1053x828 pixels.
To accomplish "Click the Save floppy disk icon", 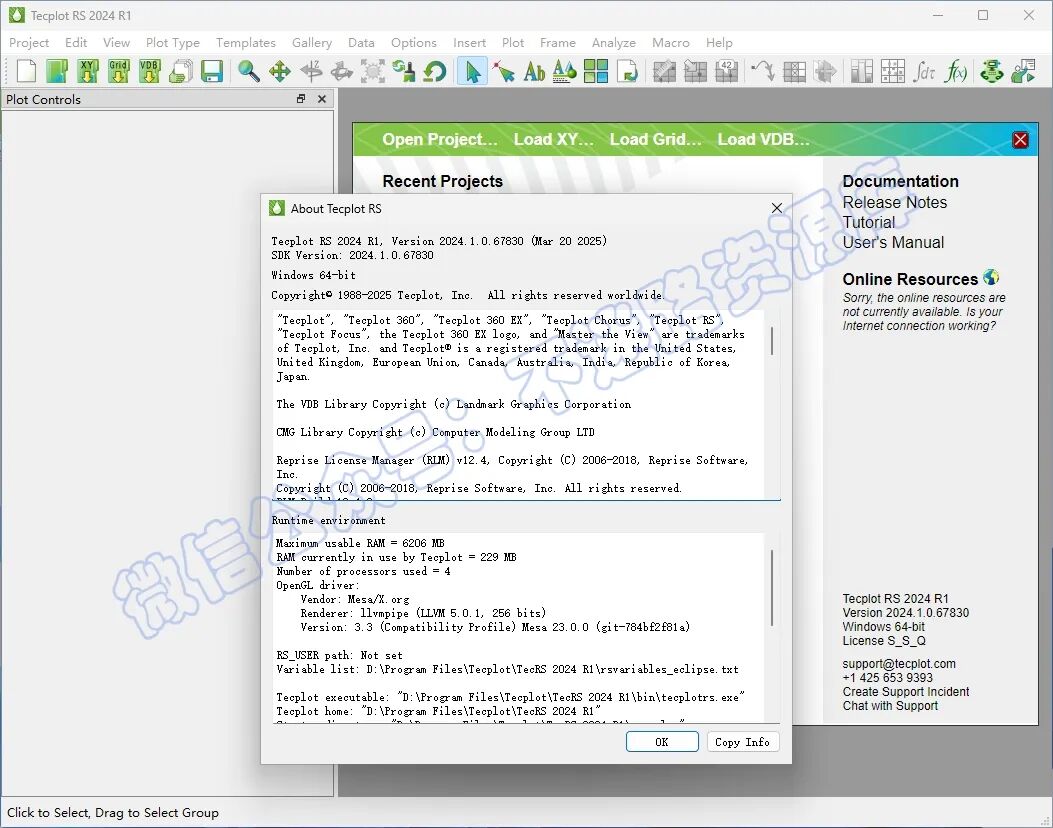I will 212,71.
